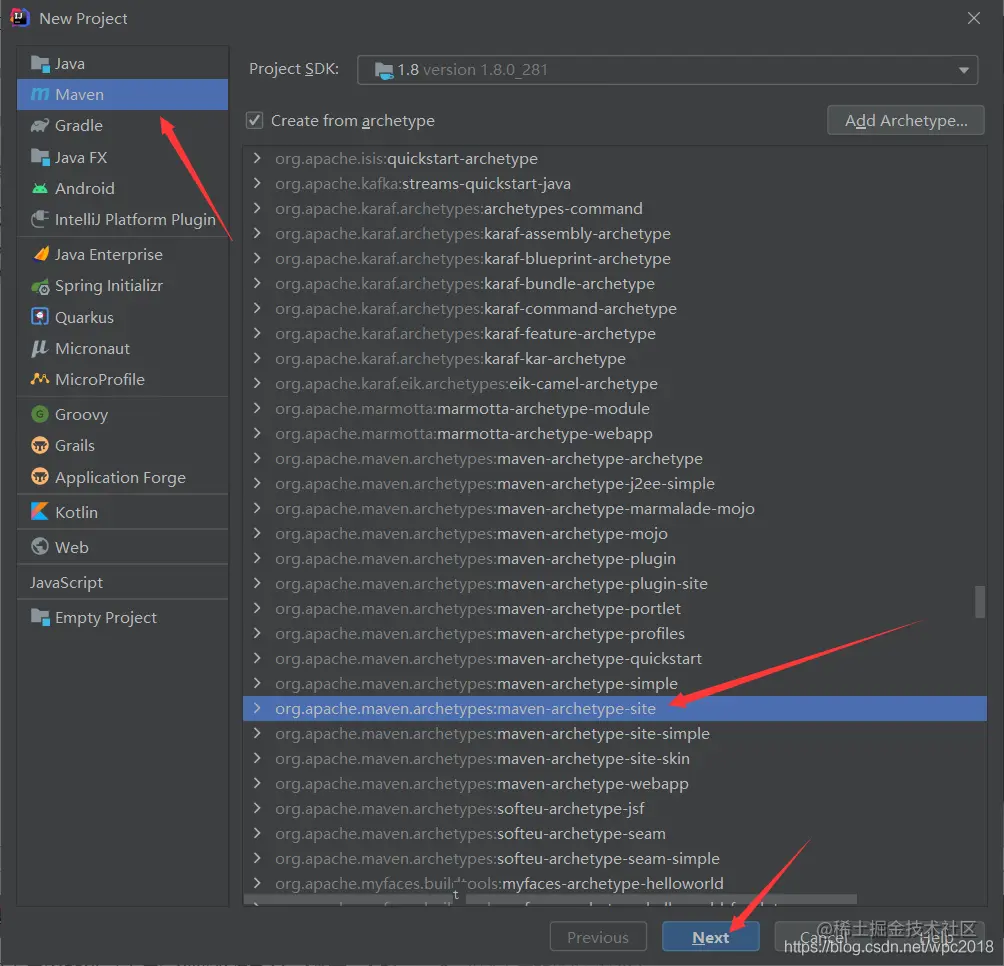Select maven-archetype-portlet row
The image size is (1004, 966).
(615, 608)
